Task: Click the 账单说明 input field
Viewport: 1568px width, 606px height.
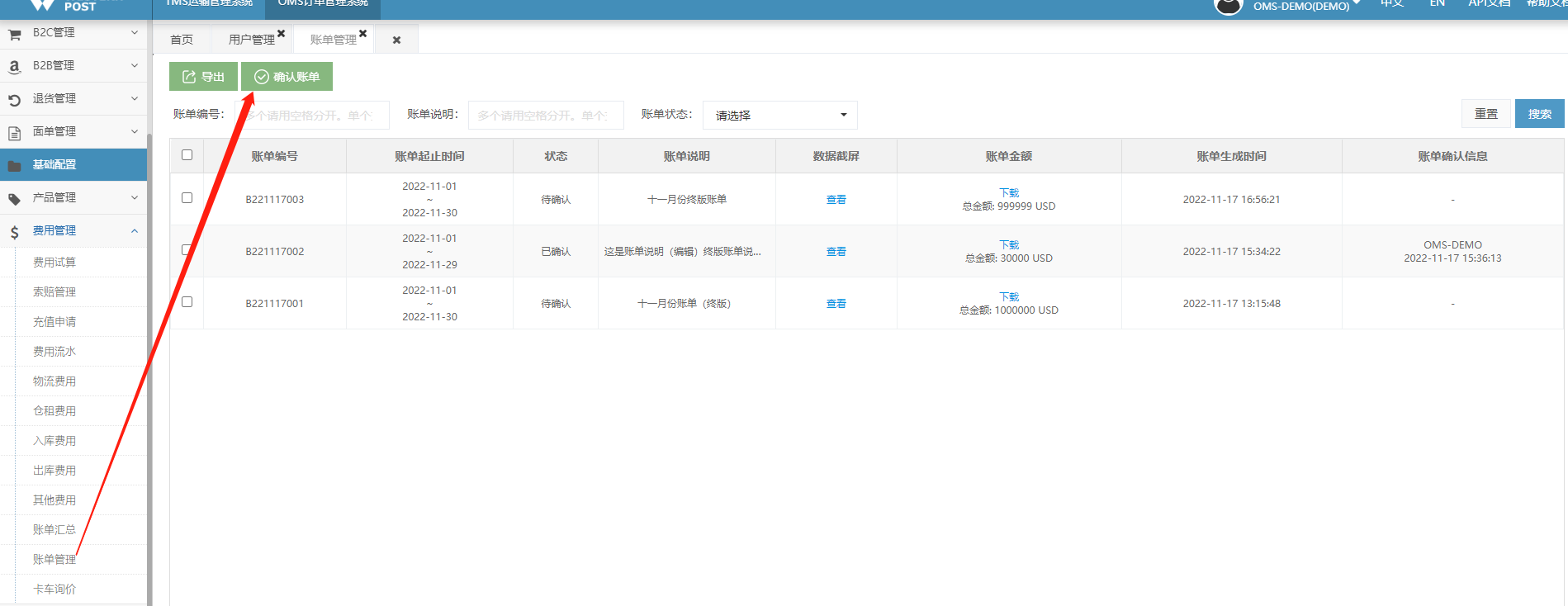Action: coord(546,116)
